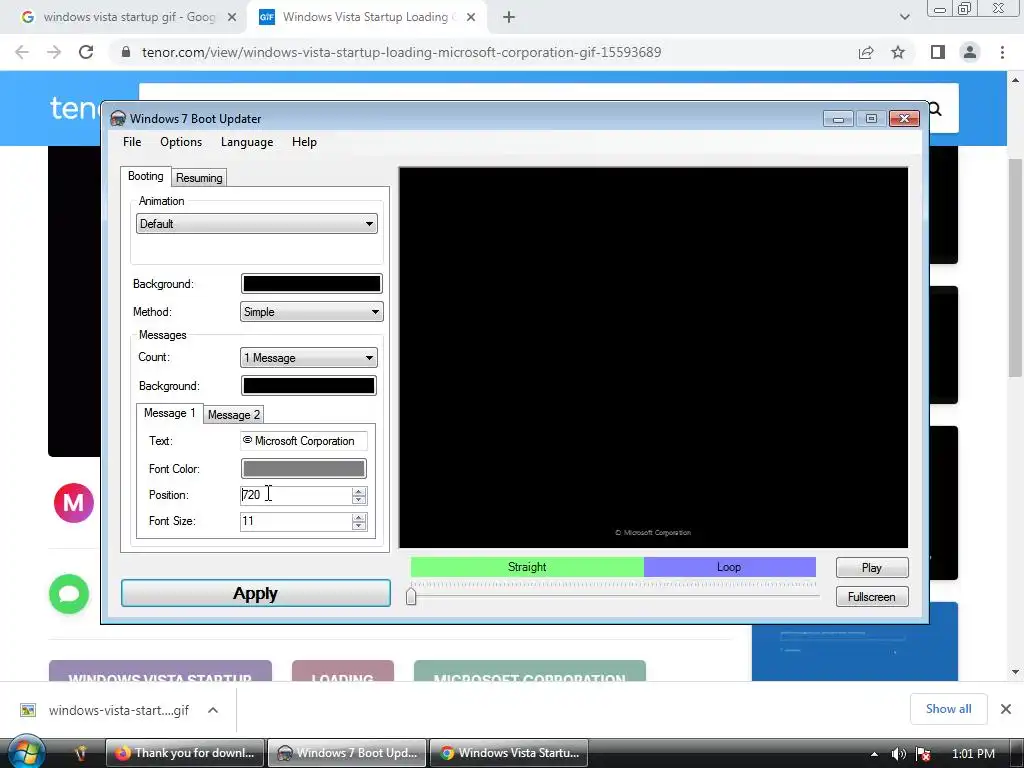Click the green chat bubble icon
Image resolution: width=1024 pixels, height=768 pixels.
69,594
